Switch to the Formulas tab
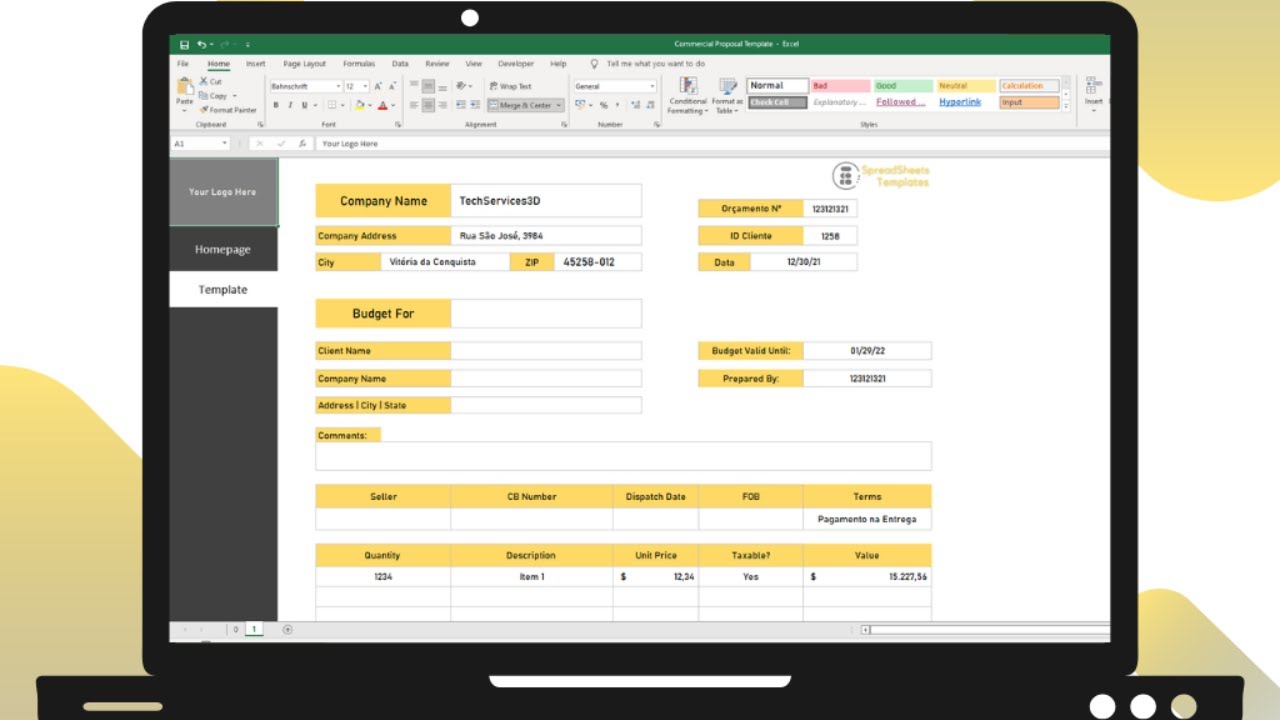The height and width of the screenshot is (720, 1280). click(x=359, y=64)
